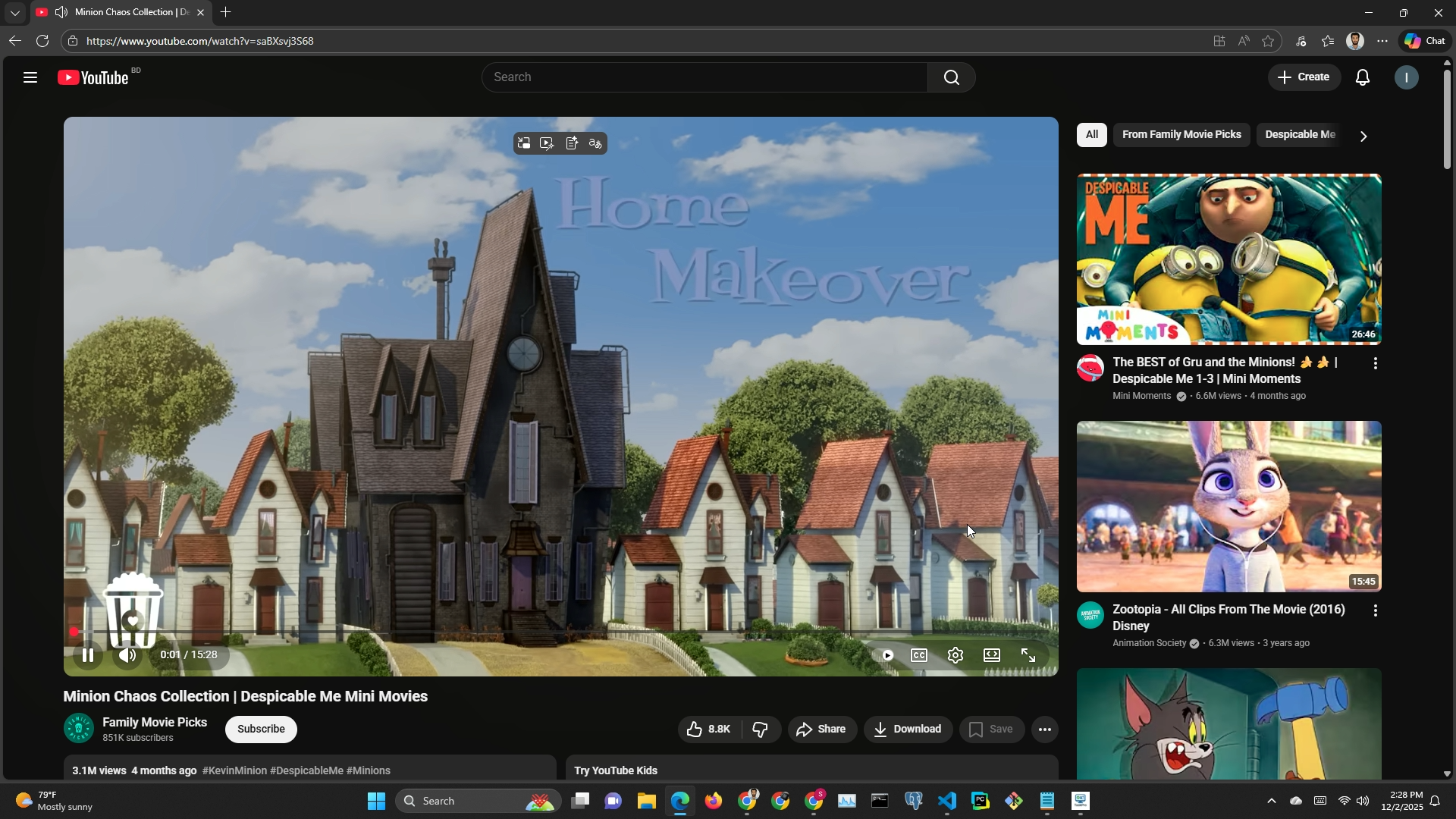Image resolution: width=1456 pixels, height=819 pixels.
Task: Click the Share button
Action: click(821, 730)
